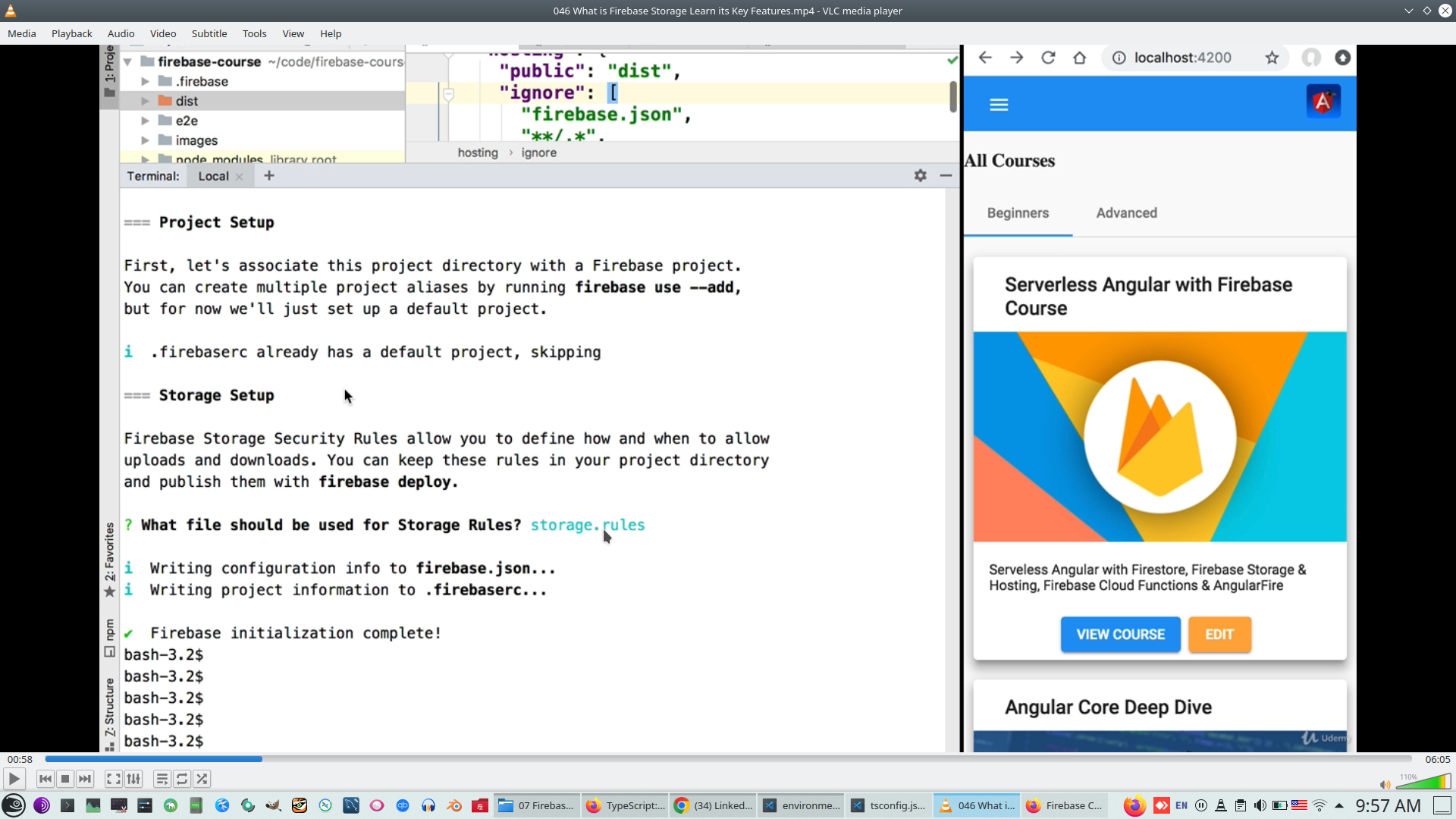
Task: Reload the localhost:4200 page
Action: 1048,58
